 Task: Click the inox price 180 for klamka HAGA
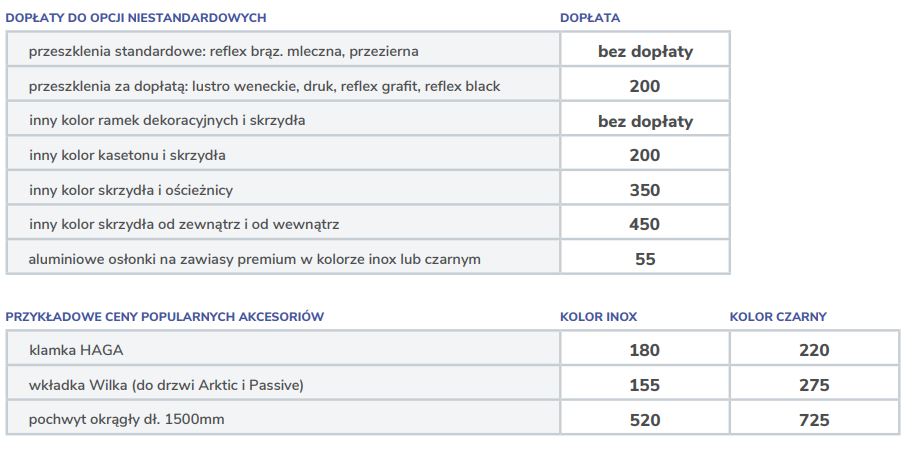(x=645, y=350)
